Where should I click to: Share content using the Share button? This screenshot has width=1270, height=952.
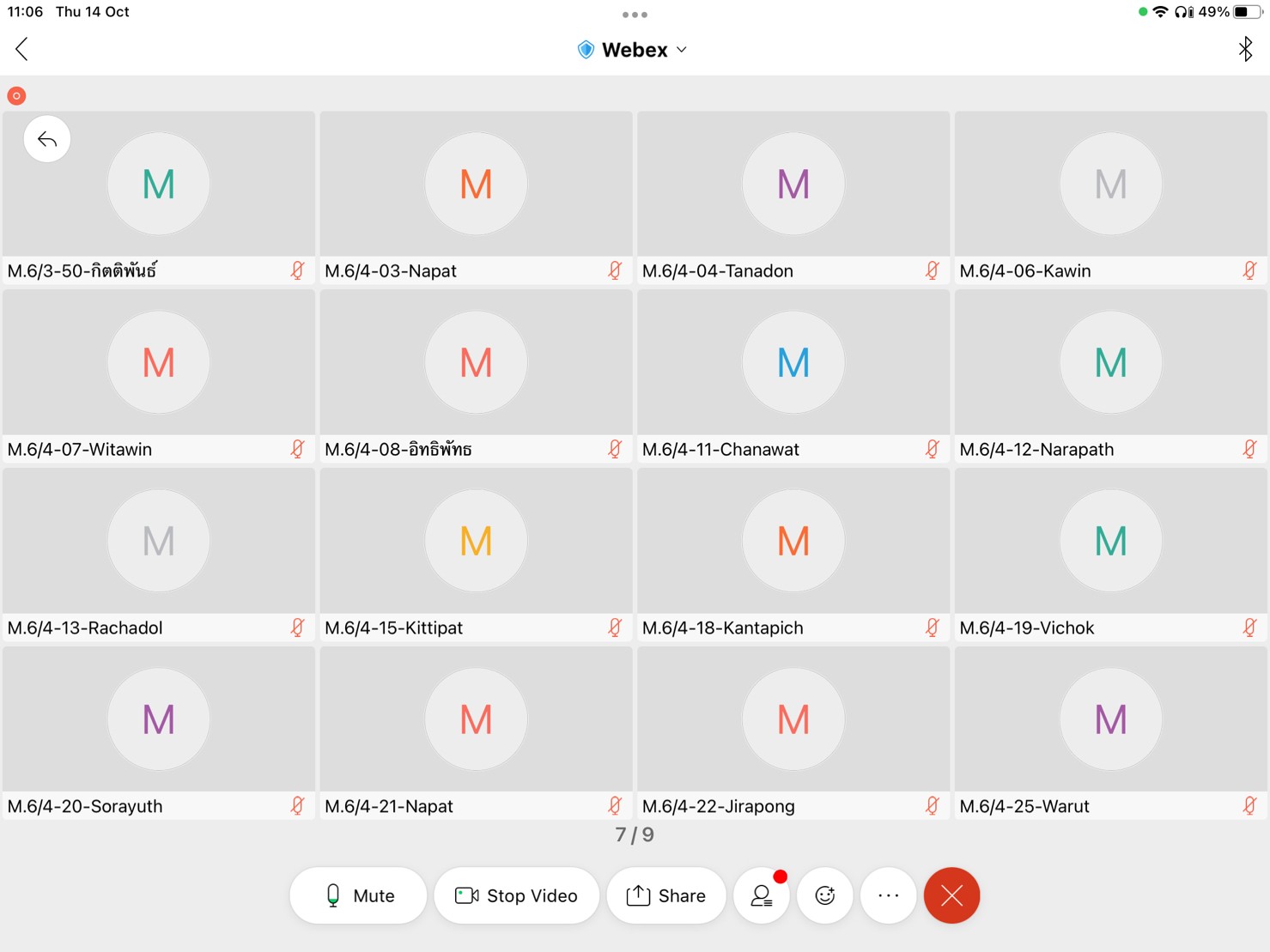666,895
